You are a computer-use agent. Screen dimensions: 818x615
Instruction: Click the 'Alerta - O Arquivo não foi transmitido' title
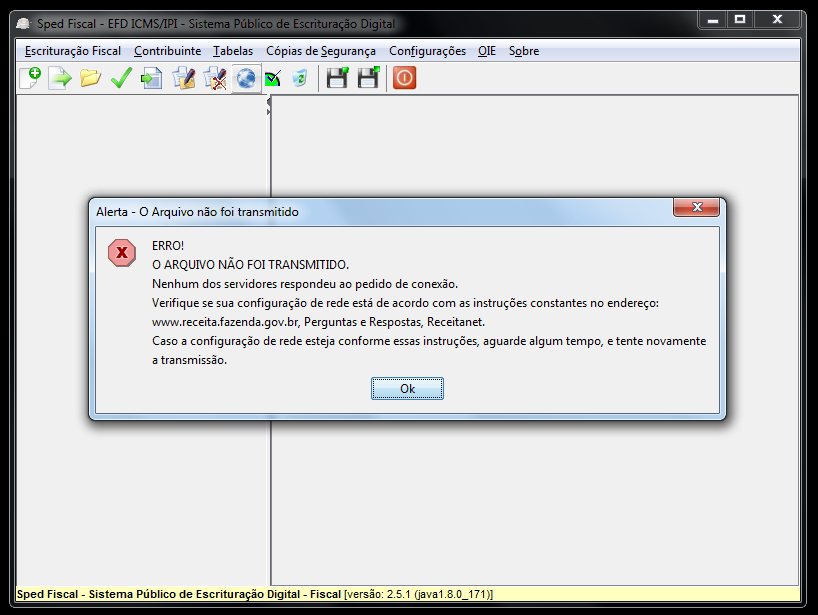pyautogui.click(x=197, y=212)
